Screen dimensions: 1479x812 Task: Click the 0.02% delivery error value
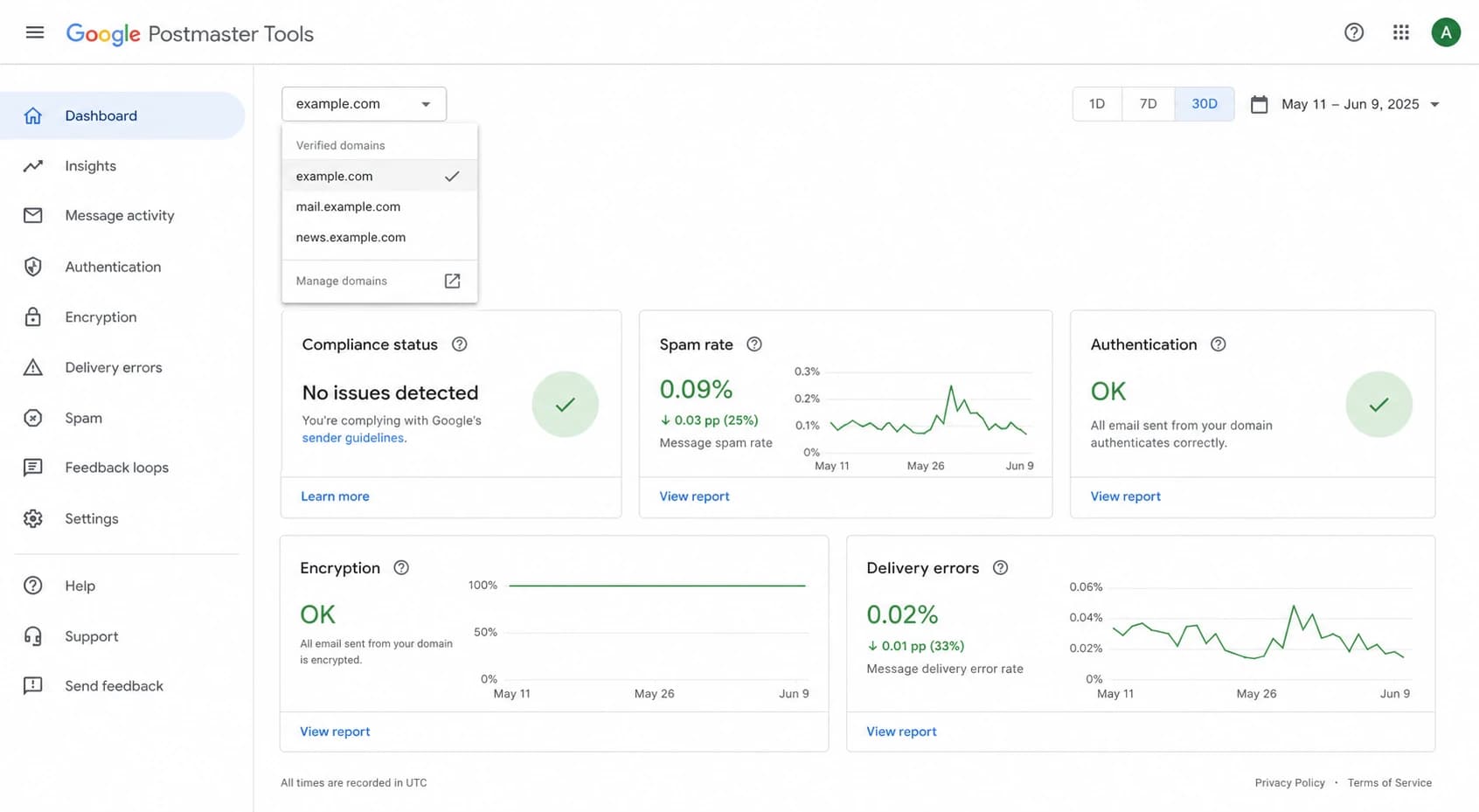point(902,614)
